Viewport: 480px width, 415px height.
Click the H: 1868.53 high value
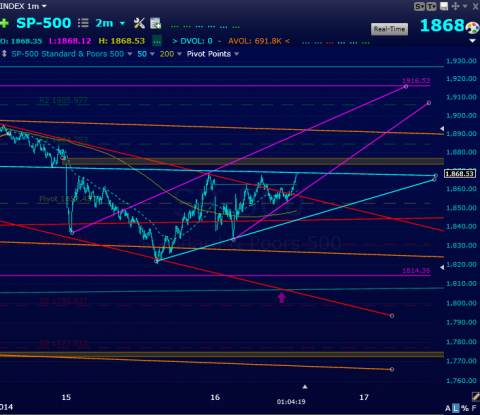coord(122,41)
